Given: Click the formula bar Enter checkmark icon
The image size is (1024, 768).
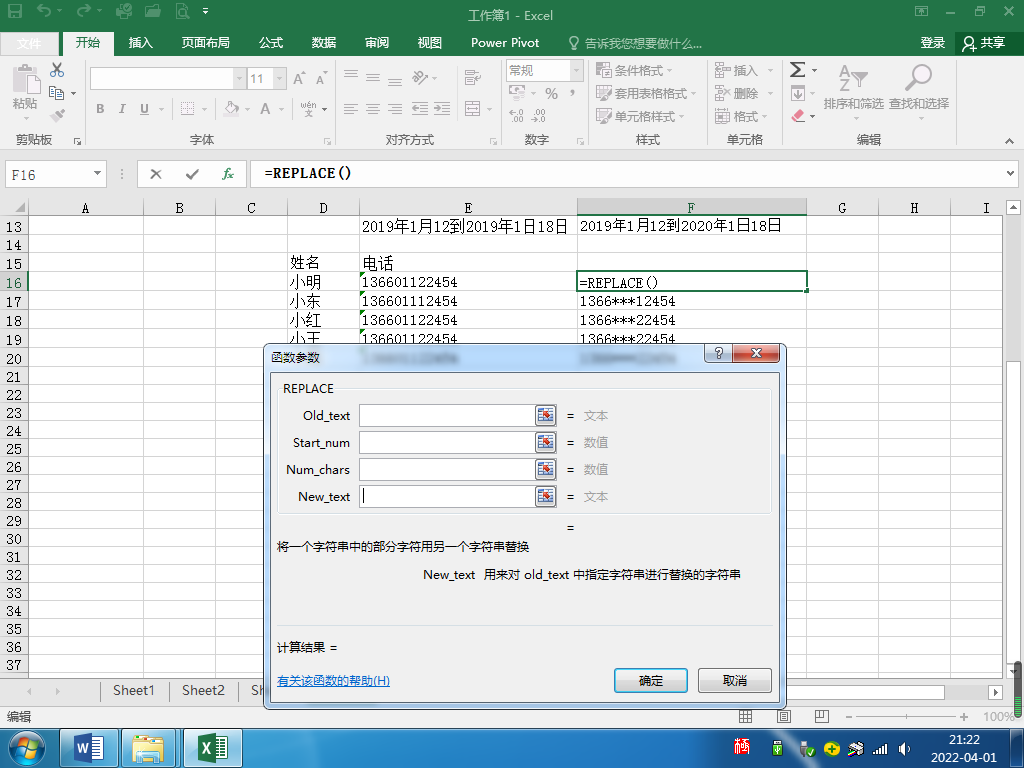Looking at the screenshot, I should coord(192,174).
